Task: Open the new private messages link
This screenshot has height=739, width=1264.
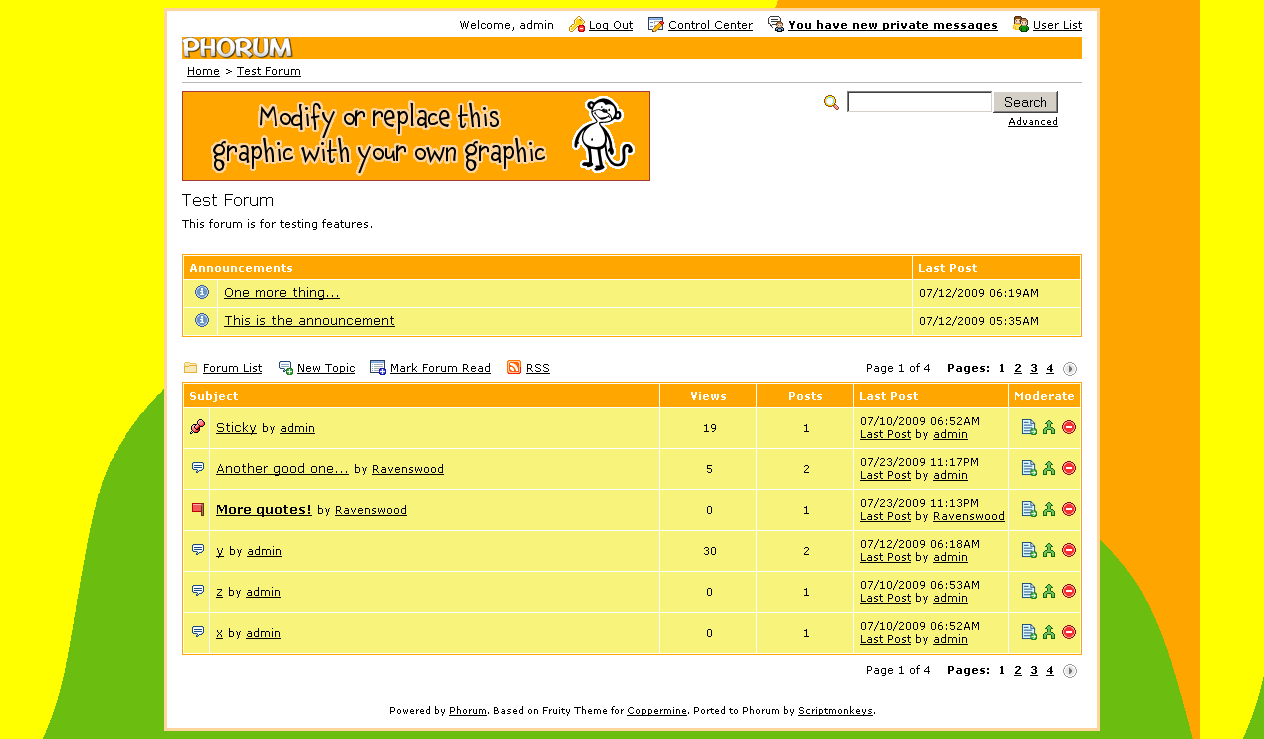Action: 893,25
